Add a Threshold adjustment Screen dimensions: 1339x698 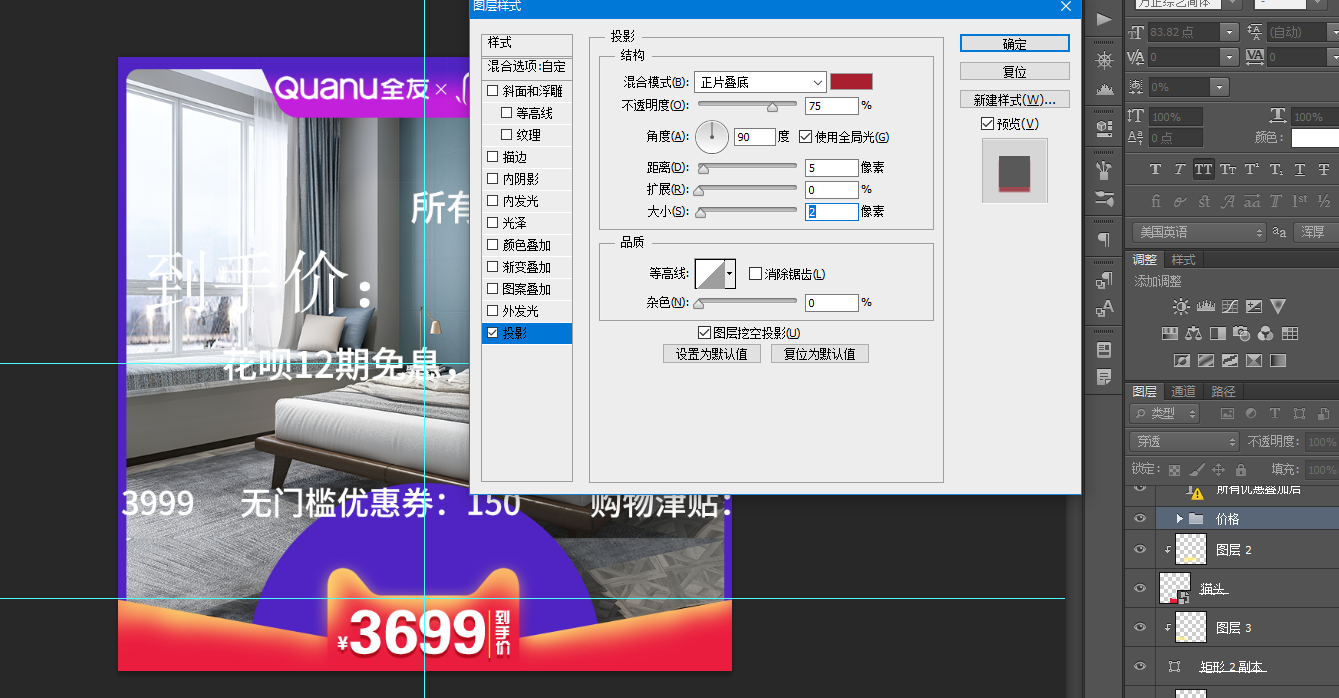pyautogui.click(x=1230, y=360)
